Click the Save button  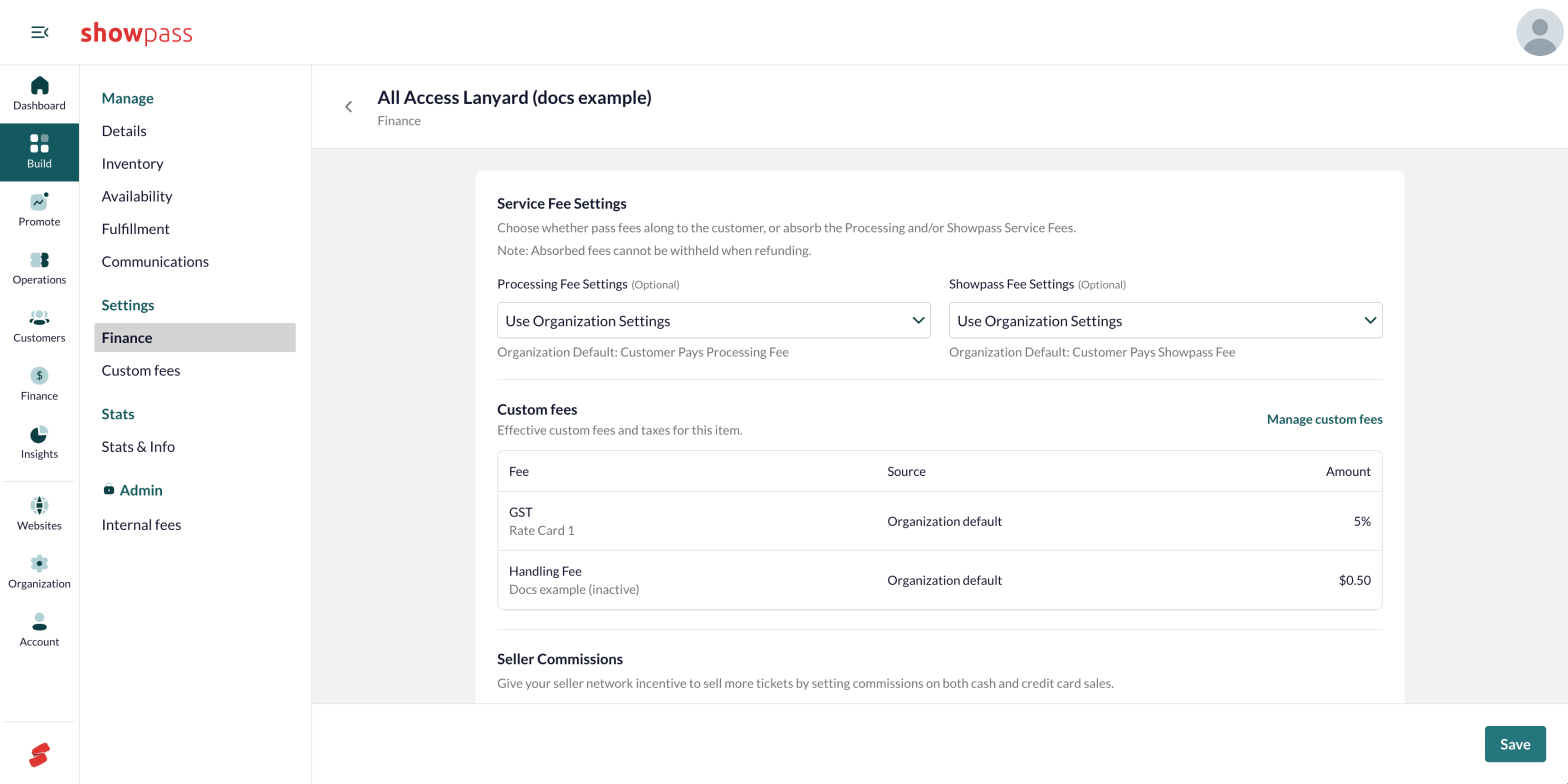(x=1514, y=744)
